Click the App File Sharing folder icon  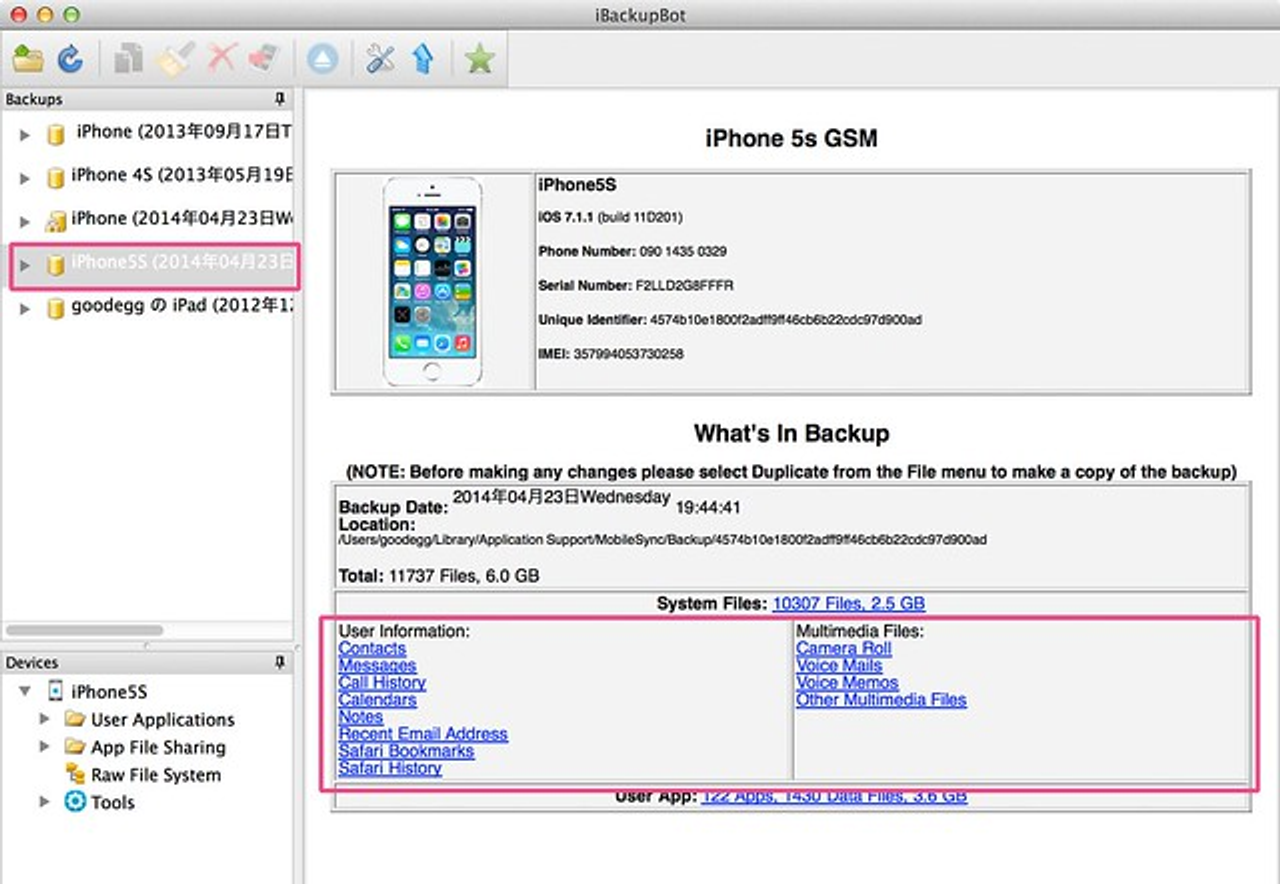point(74,746)
